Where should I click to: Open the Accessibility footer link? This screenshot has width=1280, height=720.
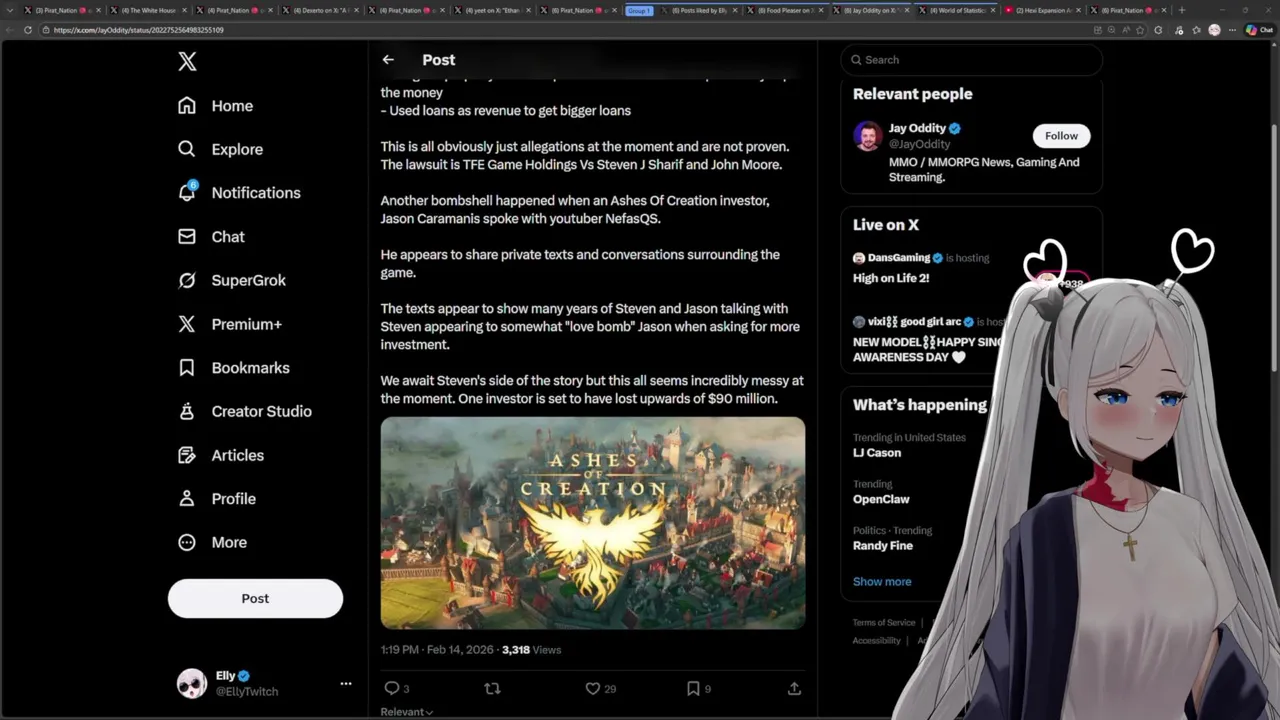(877, 641)
